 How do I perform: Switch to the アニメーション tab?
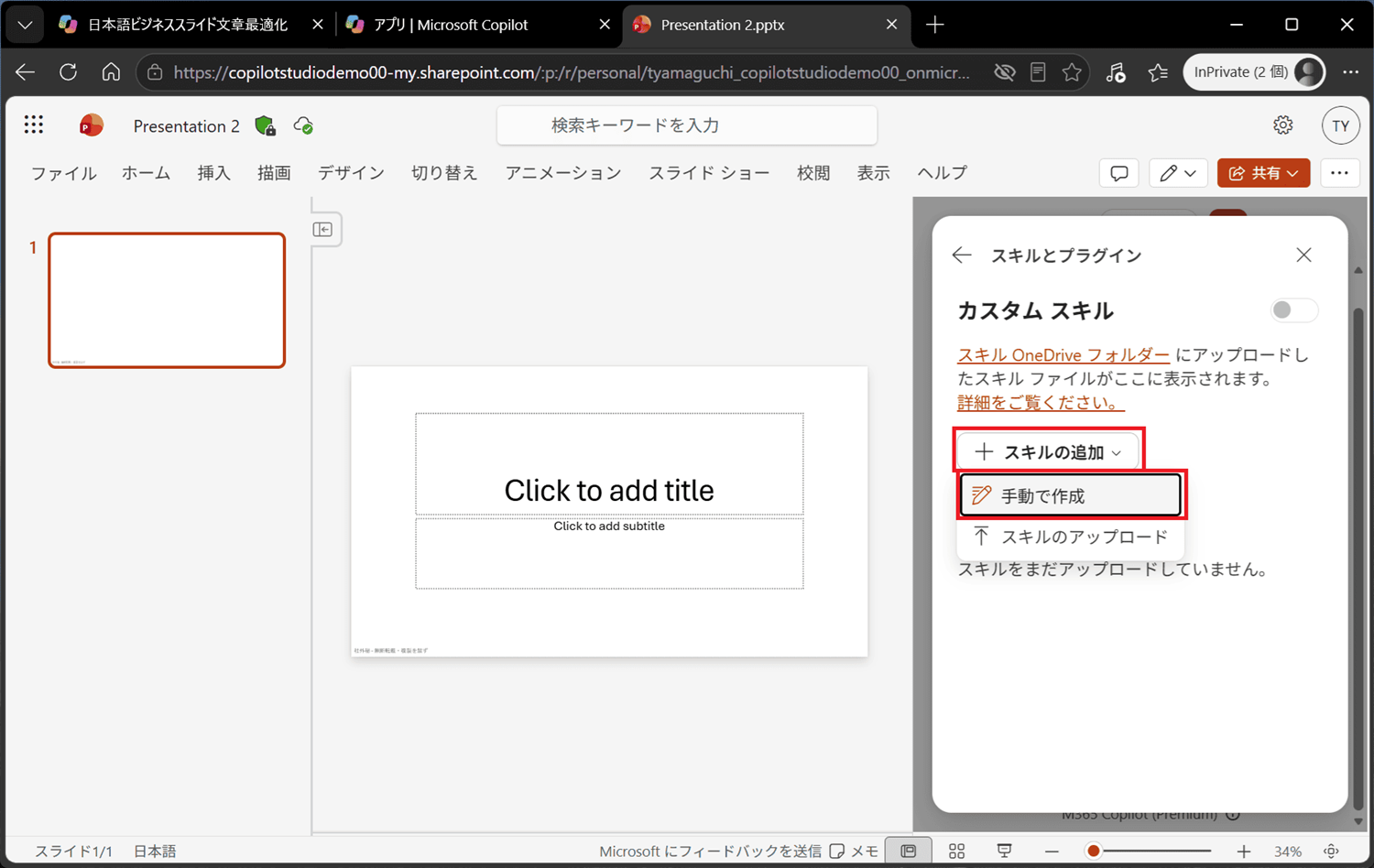pyautogui.click(x=563, y=173)
